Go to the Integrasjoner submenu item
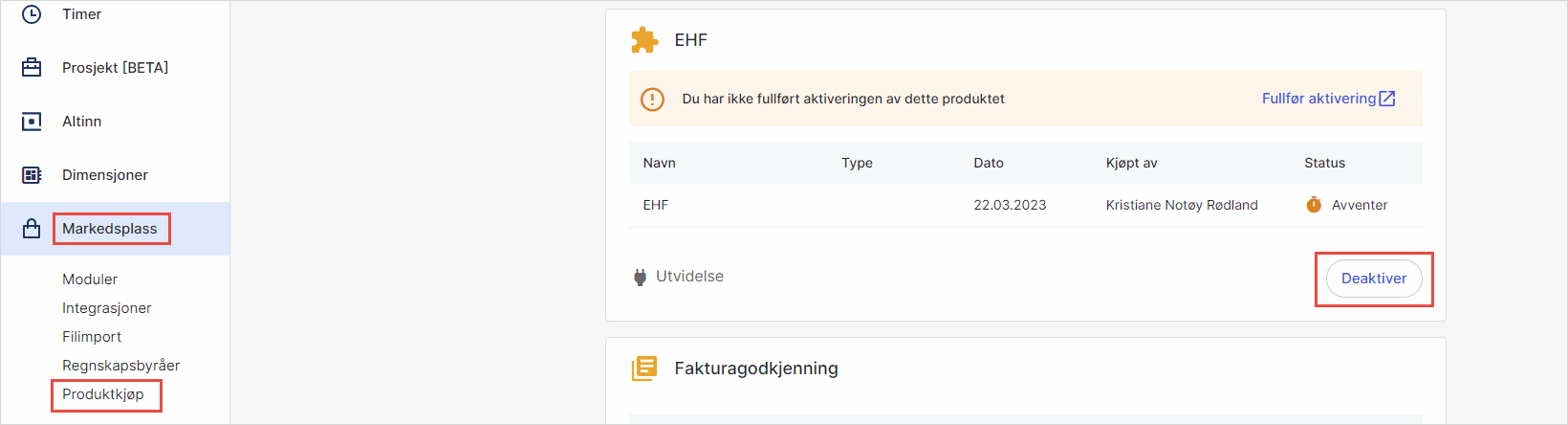The height and width of the screenshot is (425, 1568). [x=106, y=308]
